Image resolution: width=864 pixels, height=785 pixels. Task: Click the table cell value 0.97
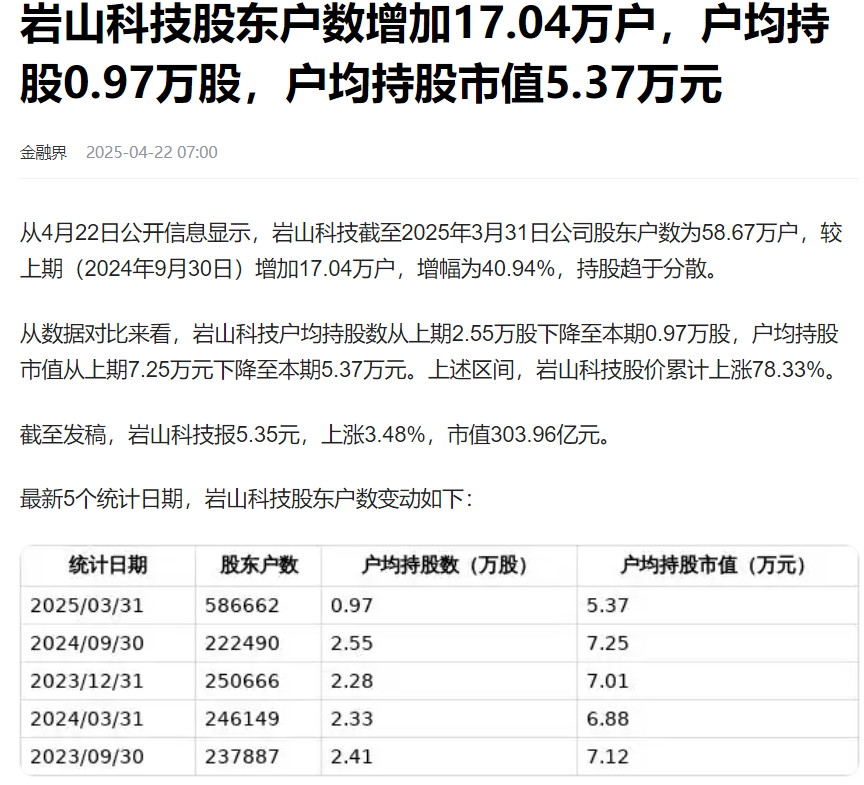tap(352, 605)
